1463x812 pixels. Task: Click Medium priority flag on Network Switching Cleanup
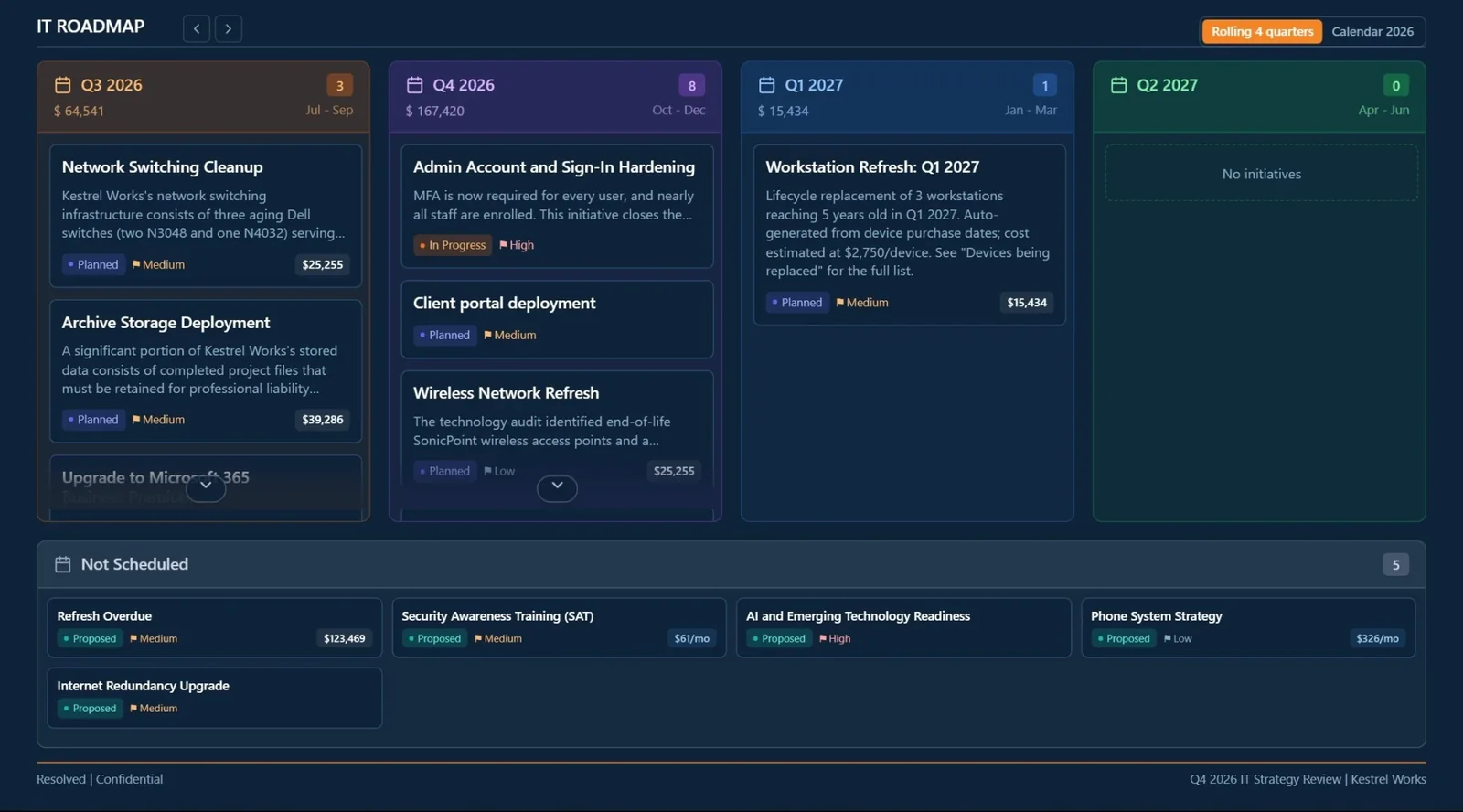pyautogui.click(x=158, y=264)
